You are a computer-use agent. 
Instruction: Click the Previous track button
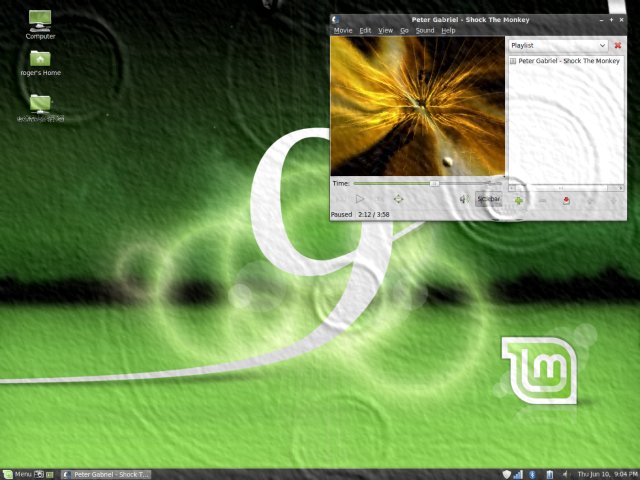point(340,199)
